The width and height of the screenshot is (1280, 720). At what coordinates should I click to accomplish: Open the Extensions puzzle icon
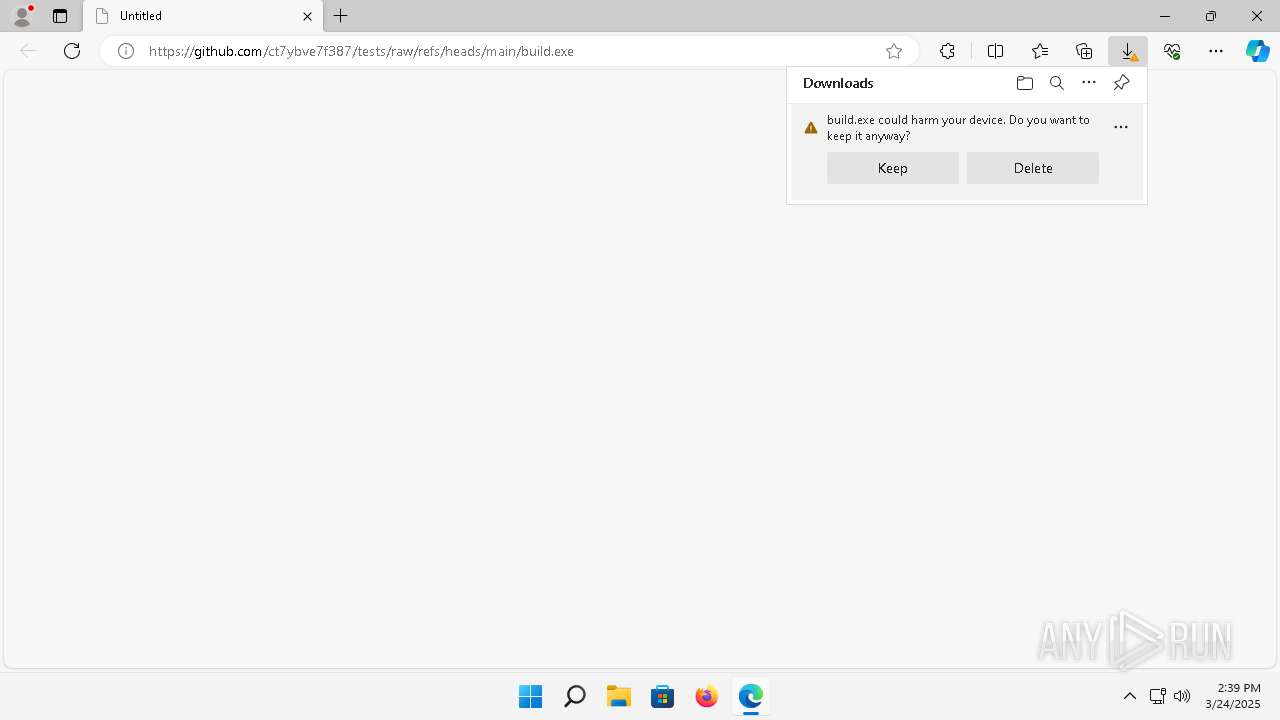click(x=947, y=51)
